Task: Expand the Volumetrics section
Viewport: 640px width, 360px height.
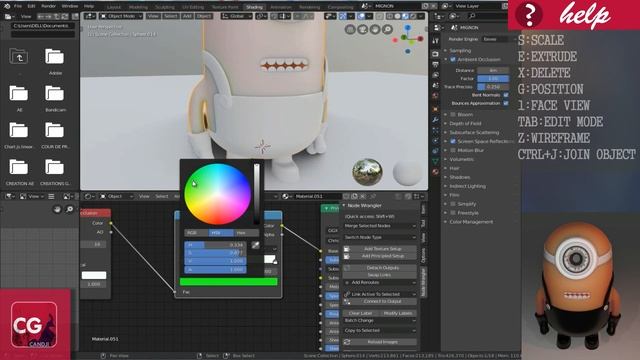Action: [461, 159]
